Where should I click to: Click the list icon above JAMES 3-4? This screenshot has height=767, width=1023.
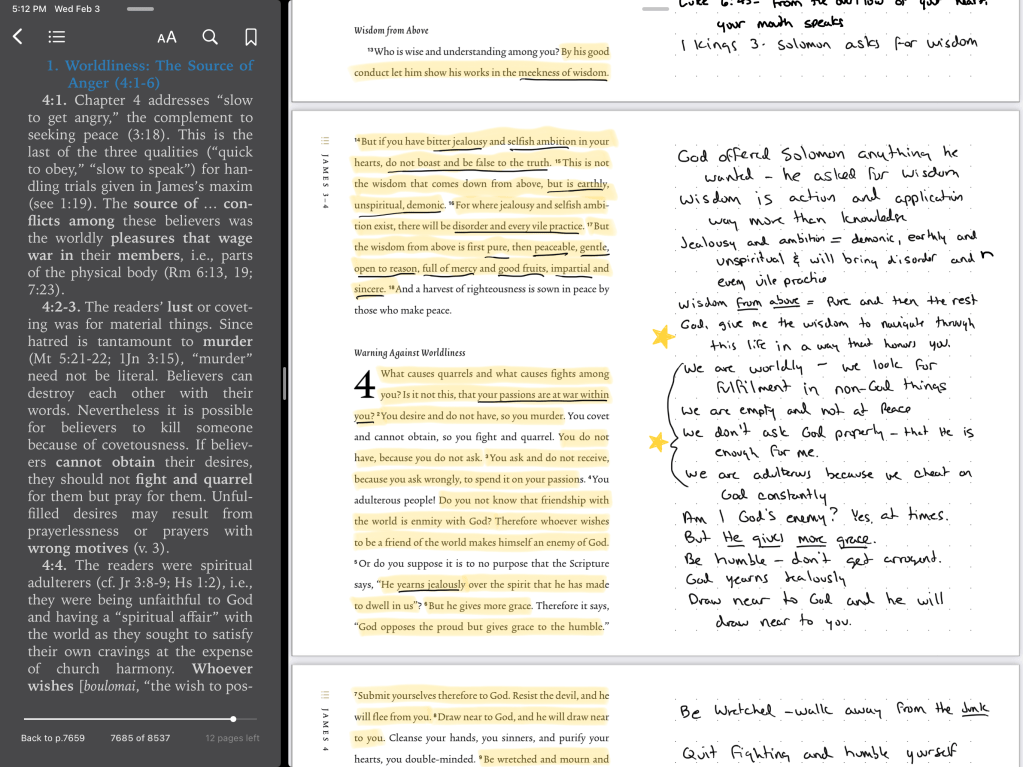(x=324, y=141)
